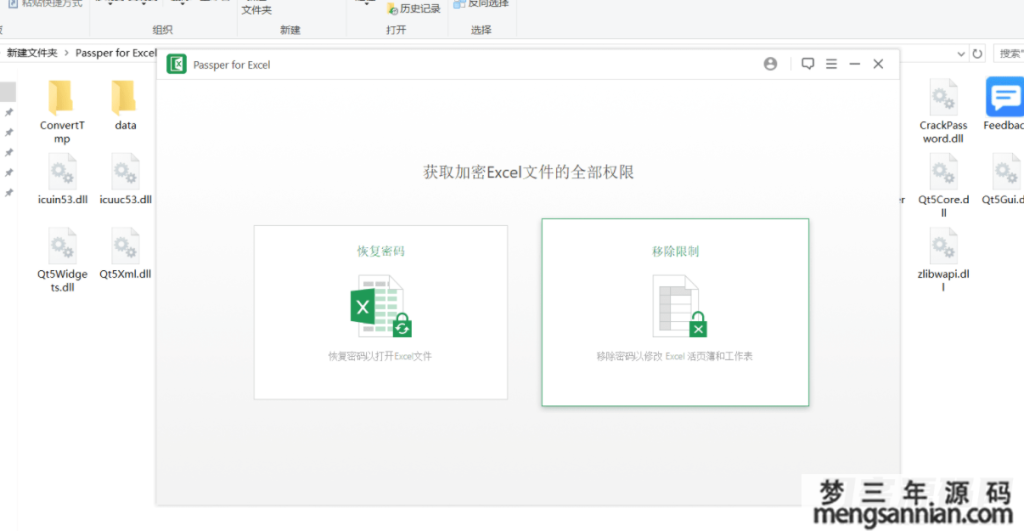Image resolution: width=1024 pixels, height=531 pixels.
Task: Open the feedback chat icon in Passper
Action: (x=808, y=64)
